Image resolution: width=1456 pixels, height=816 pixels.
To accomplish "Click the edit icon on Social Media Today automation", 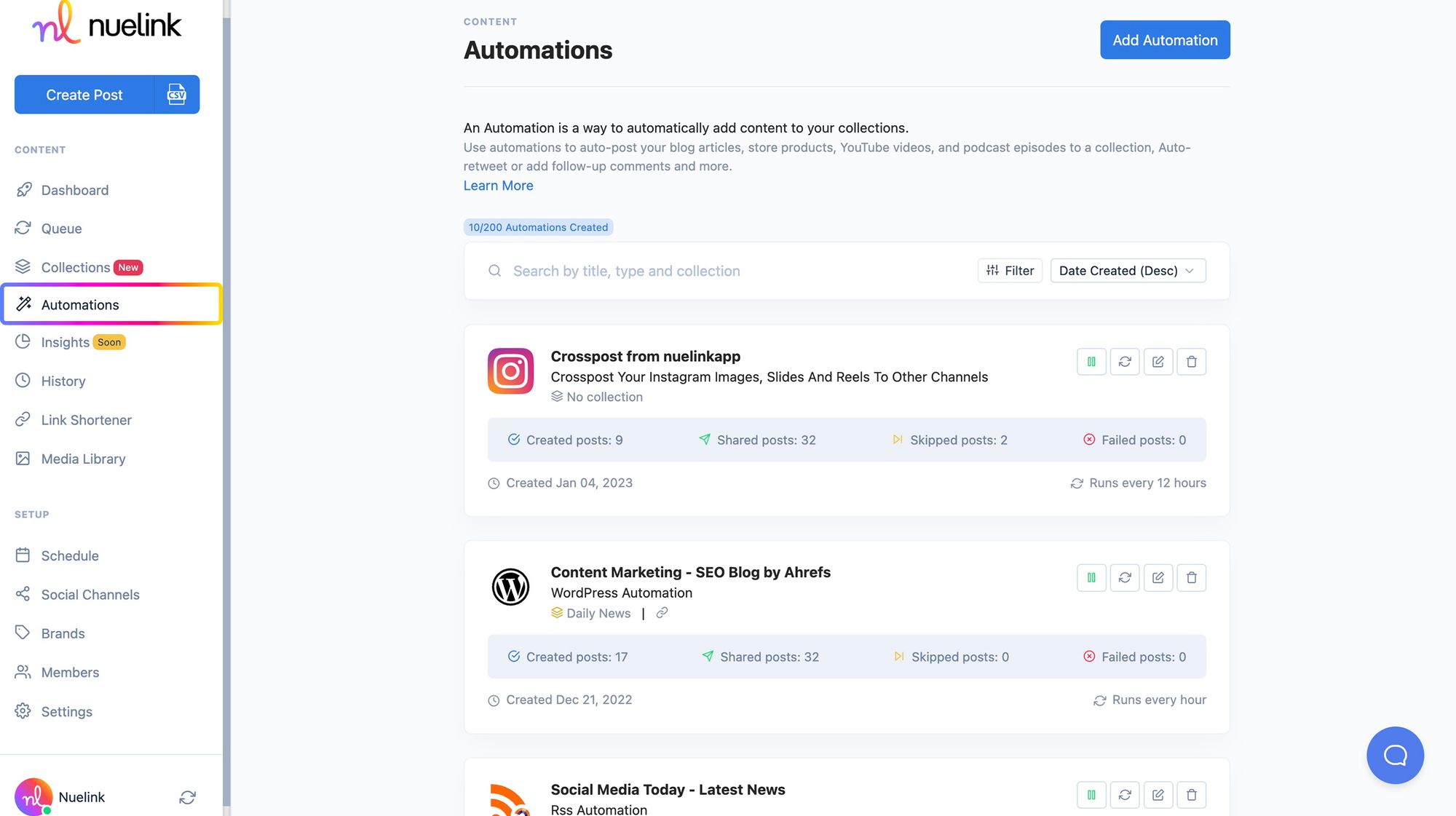I will 1157,794.
